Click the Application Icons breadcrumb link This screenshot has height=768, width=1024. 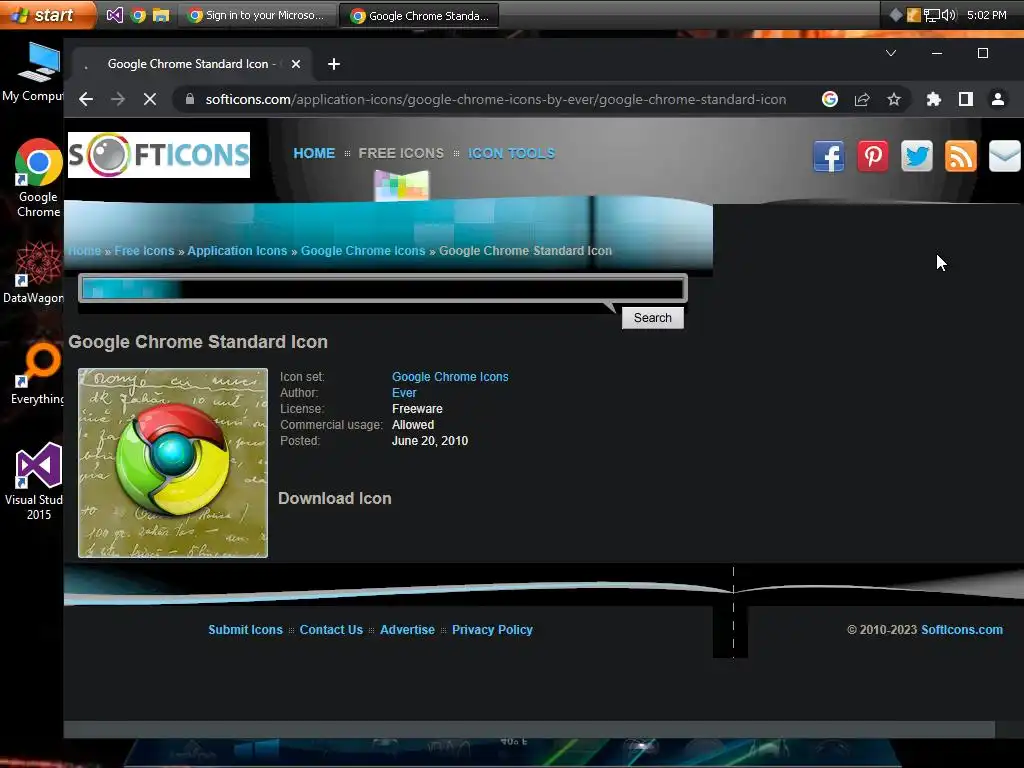237,251
